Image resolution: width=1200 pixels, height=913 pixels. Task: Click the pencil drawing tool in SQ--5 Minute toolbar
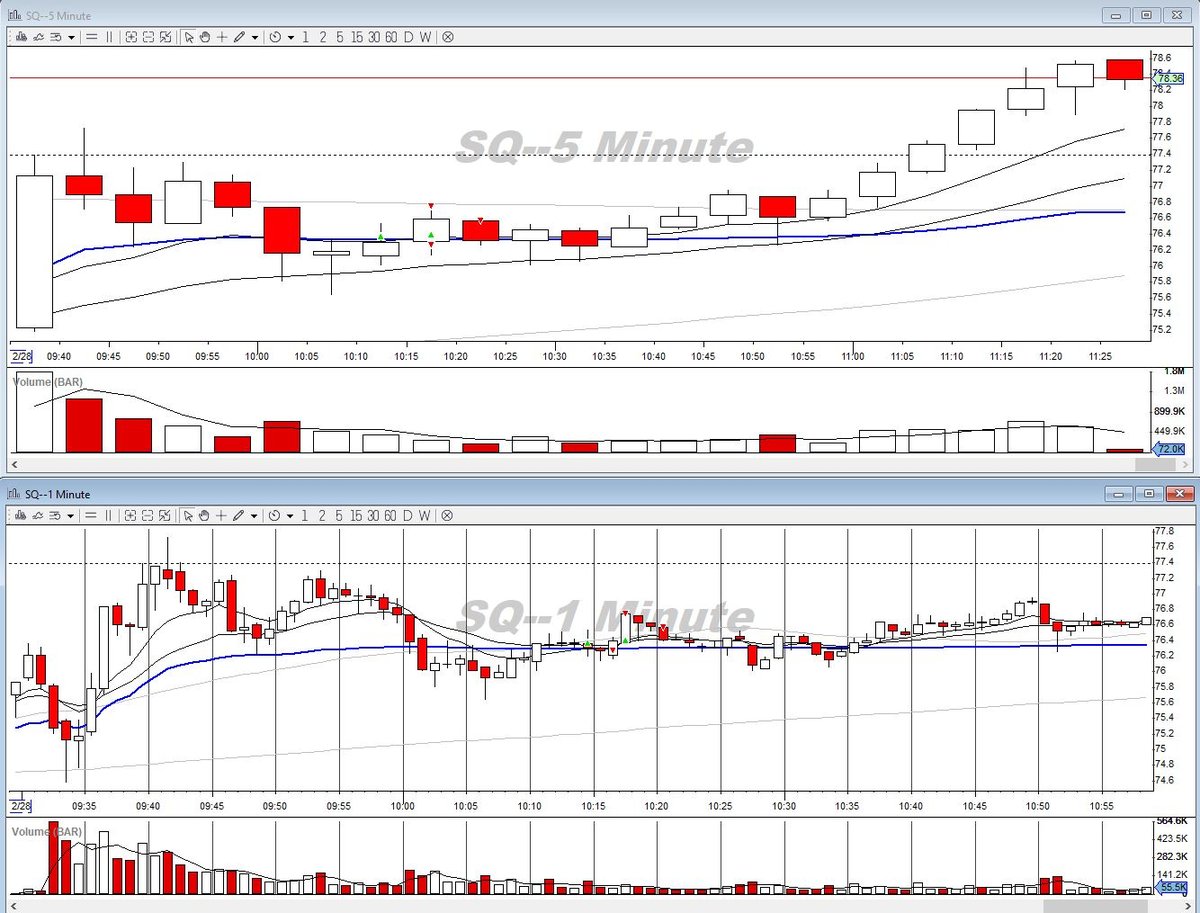238,37
